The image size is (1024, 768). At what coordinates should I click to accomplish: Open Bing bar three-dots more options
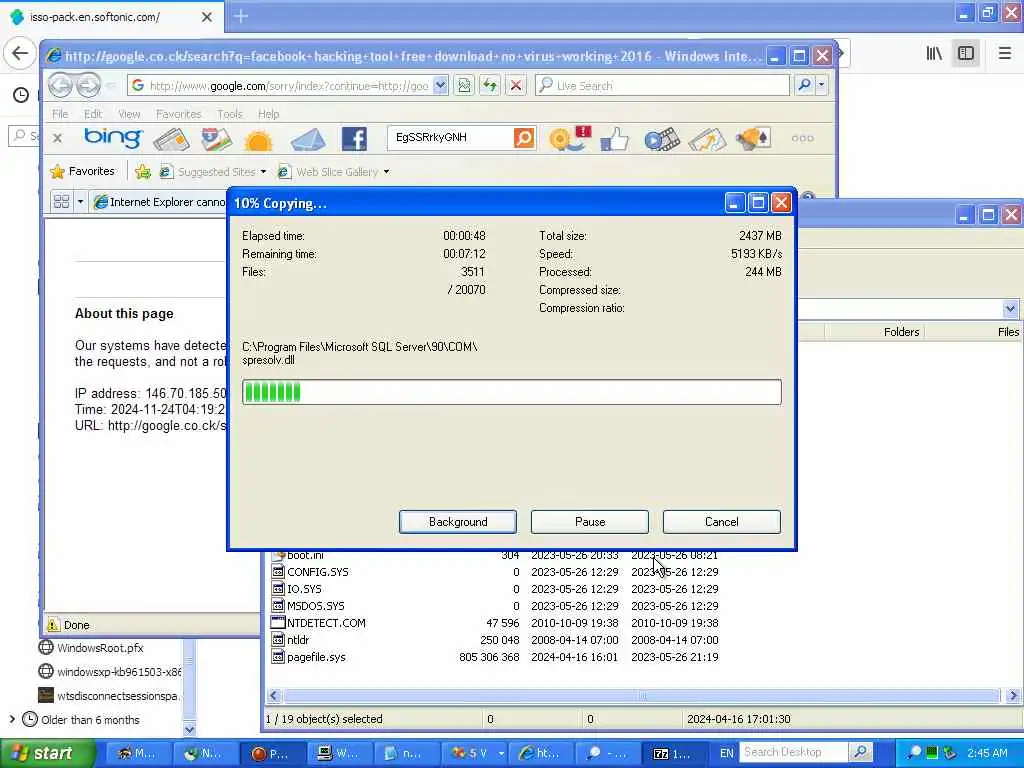802,138
